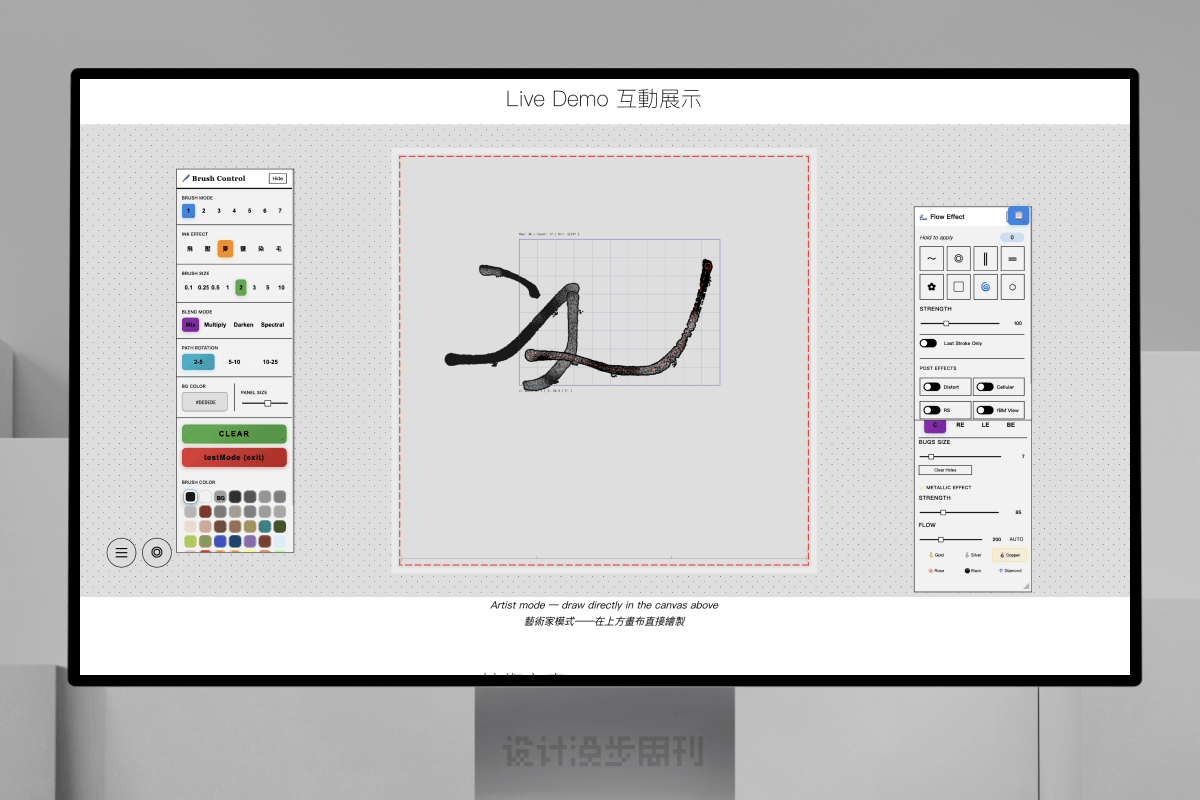Toggle Last Stroke Only switch
The height and width of the screenshot is (800, 1200).
[x=929, y=343]
